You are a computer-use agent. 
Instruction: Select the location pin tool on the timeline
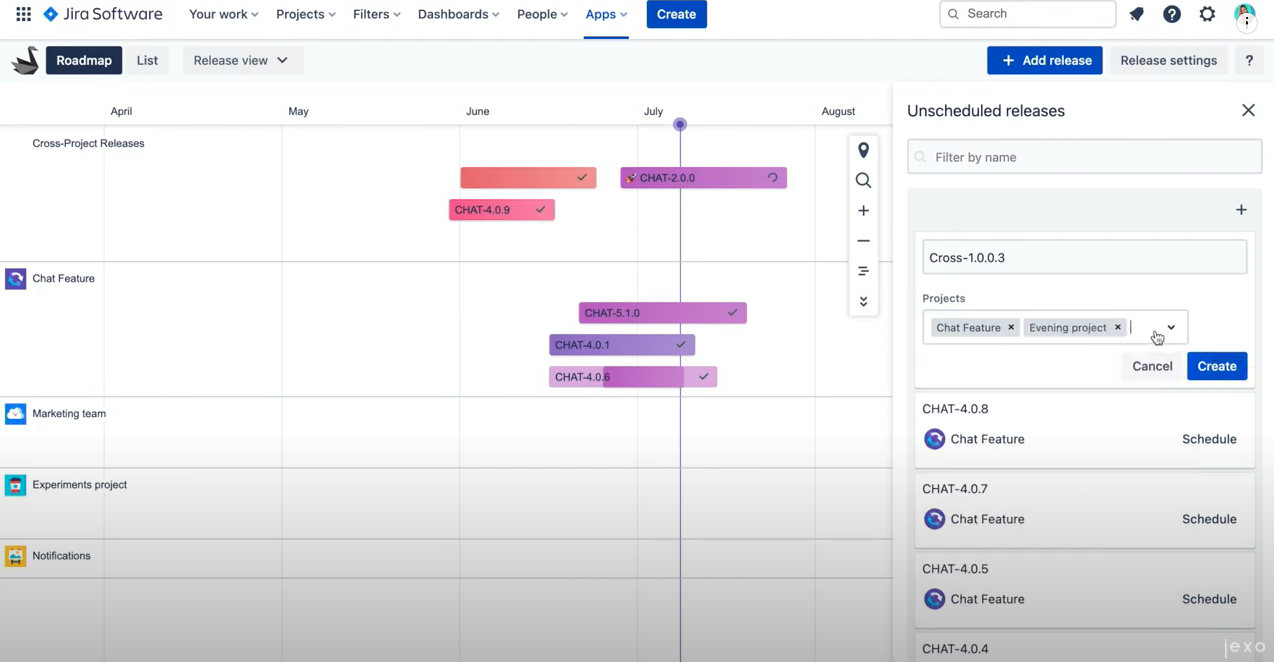863,150
